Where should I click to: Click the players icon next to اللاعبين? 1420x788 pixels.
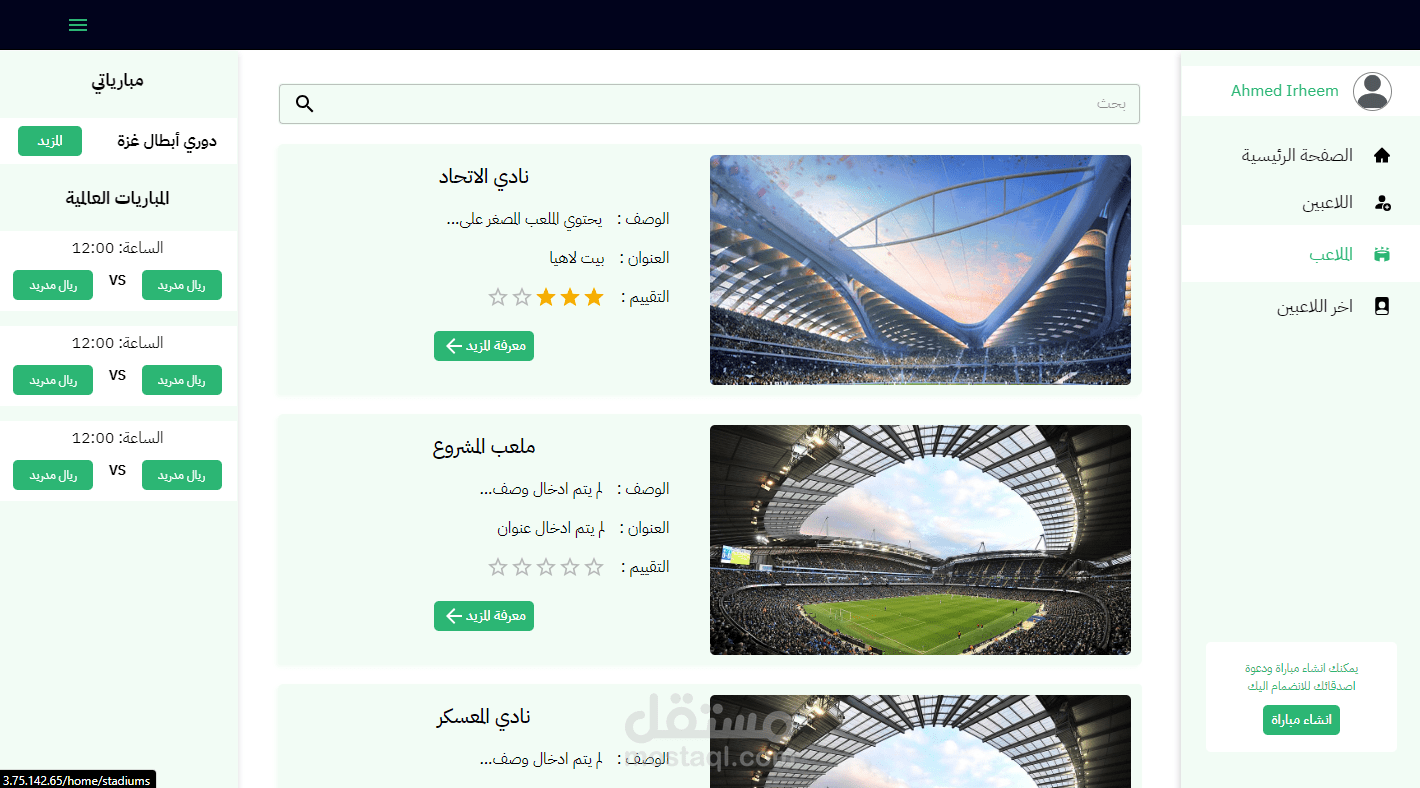(1382, 203)
